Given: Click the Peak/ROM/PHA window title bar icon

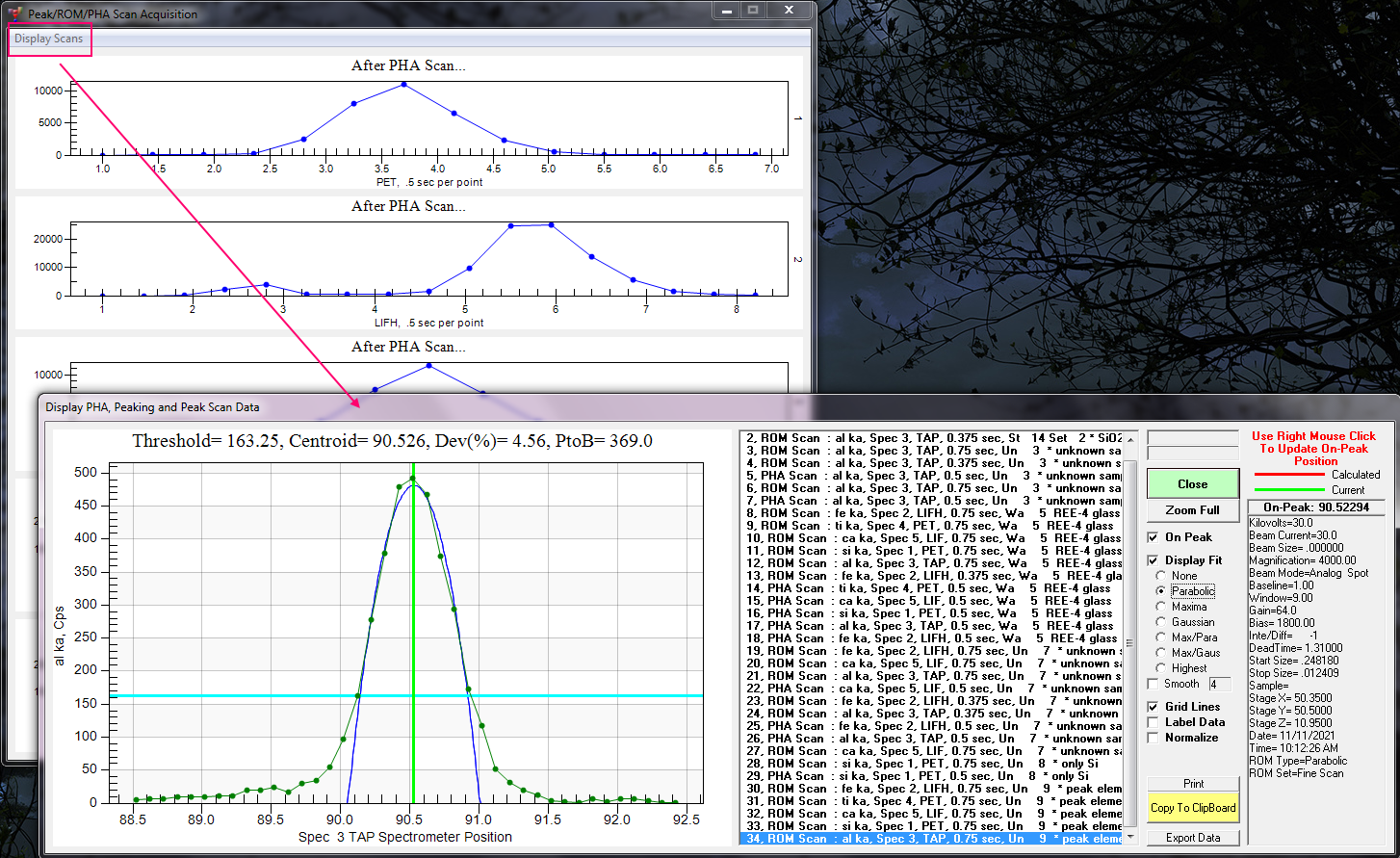Looking at the screenshot, I should [13, 14].
